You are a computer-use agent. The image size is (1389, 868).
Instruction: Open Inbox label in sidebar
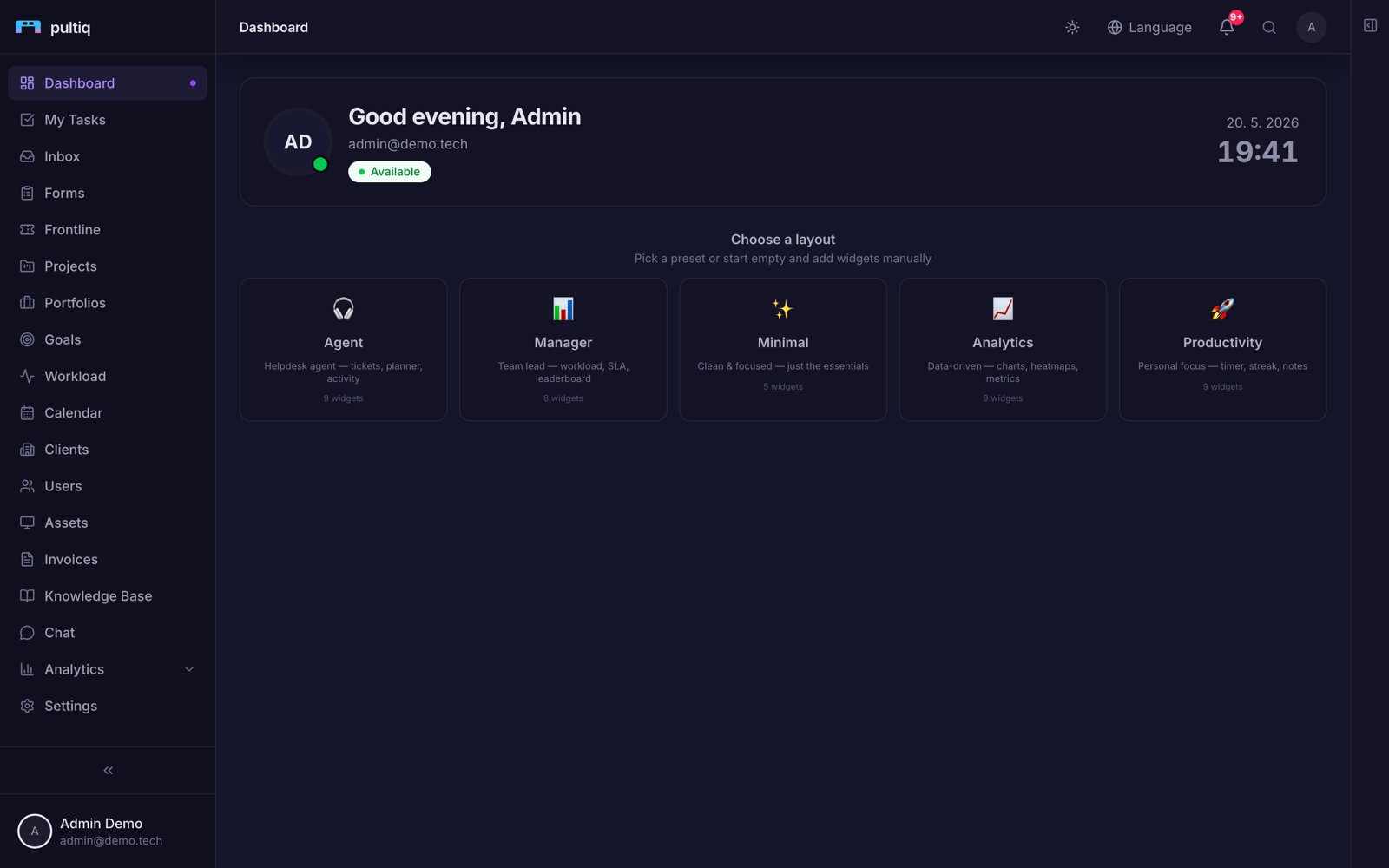tap(62, 156)
